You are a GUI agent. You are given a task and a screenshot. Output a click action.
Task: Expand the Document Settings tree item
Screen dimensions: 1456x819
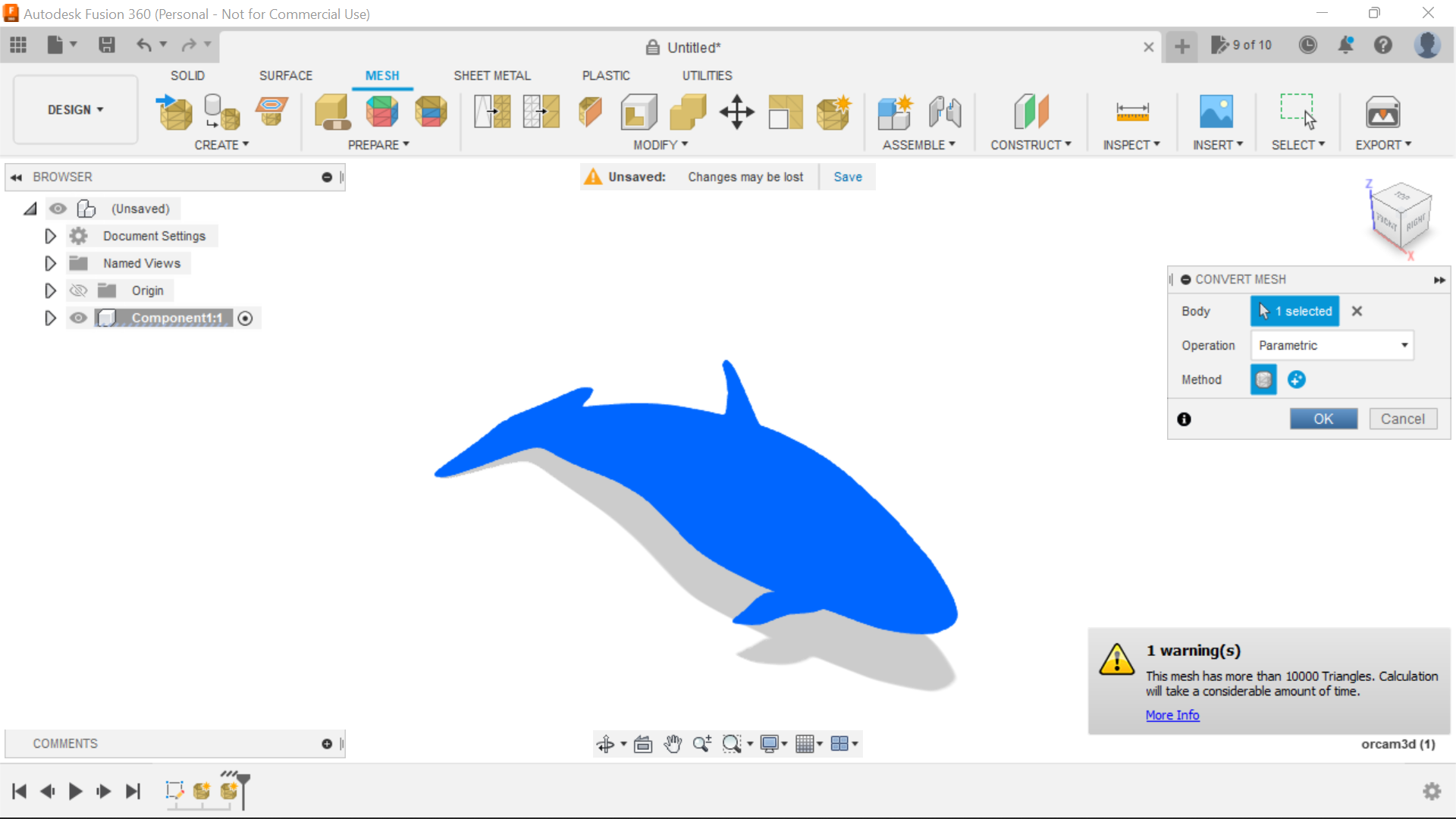(50, 236)
